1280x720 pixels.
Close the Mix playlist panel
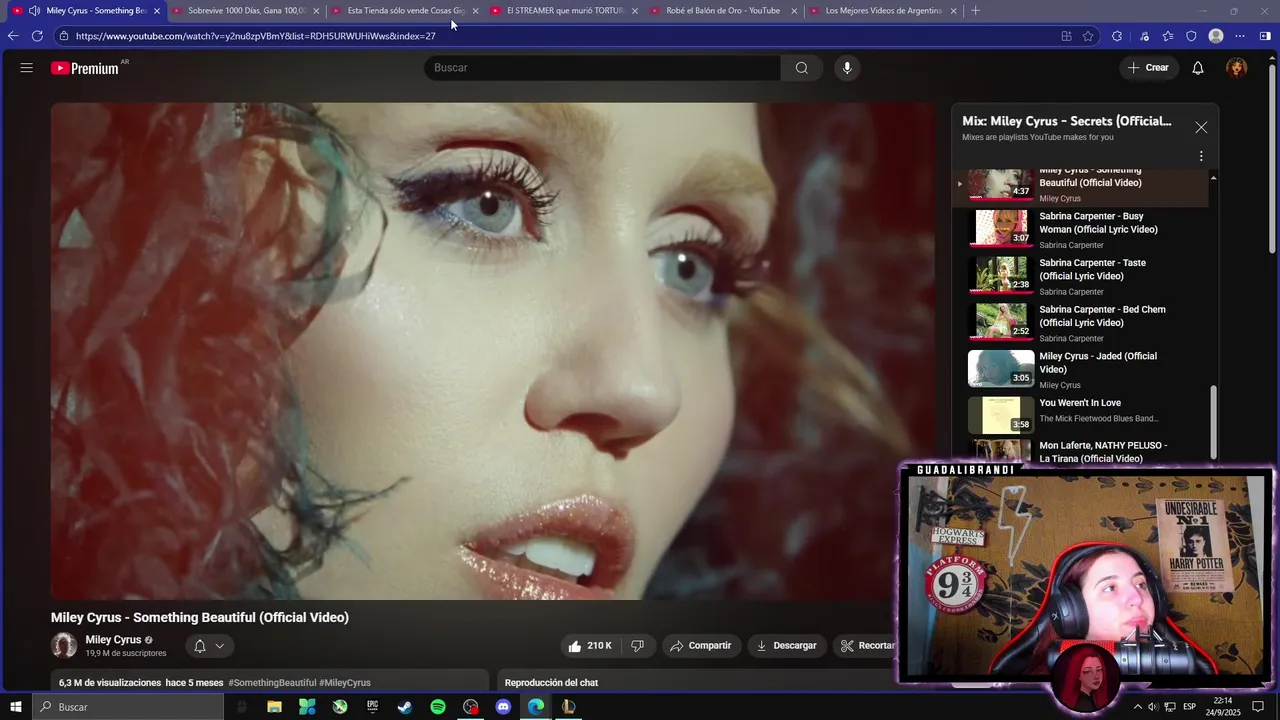coord(1201,127)
